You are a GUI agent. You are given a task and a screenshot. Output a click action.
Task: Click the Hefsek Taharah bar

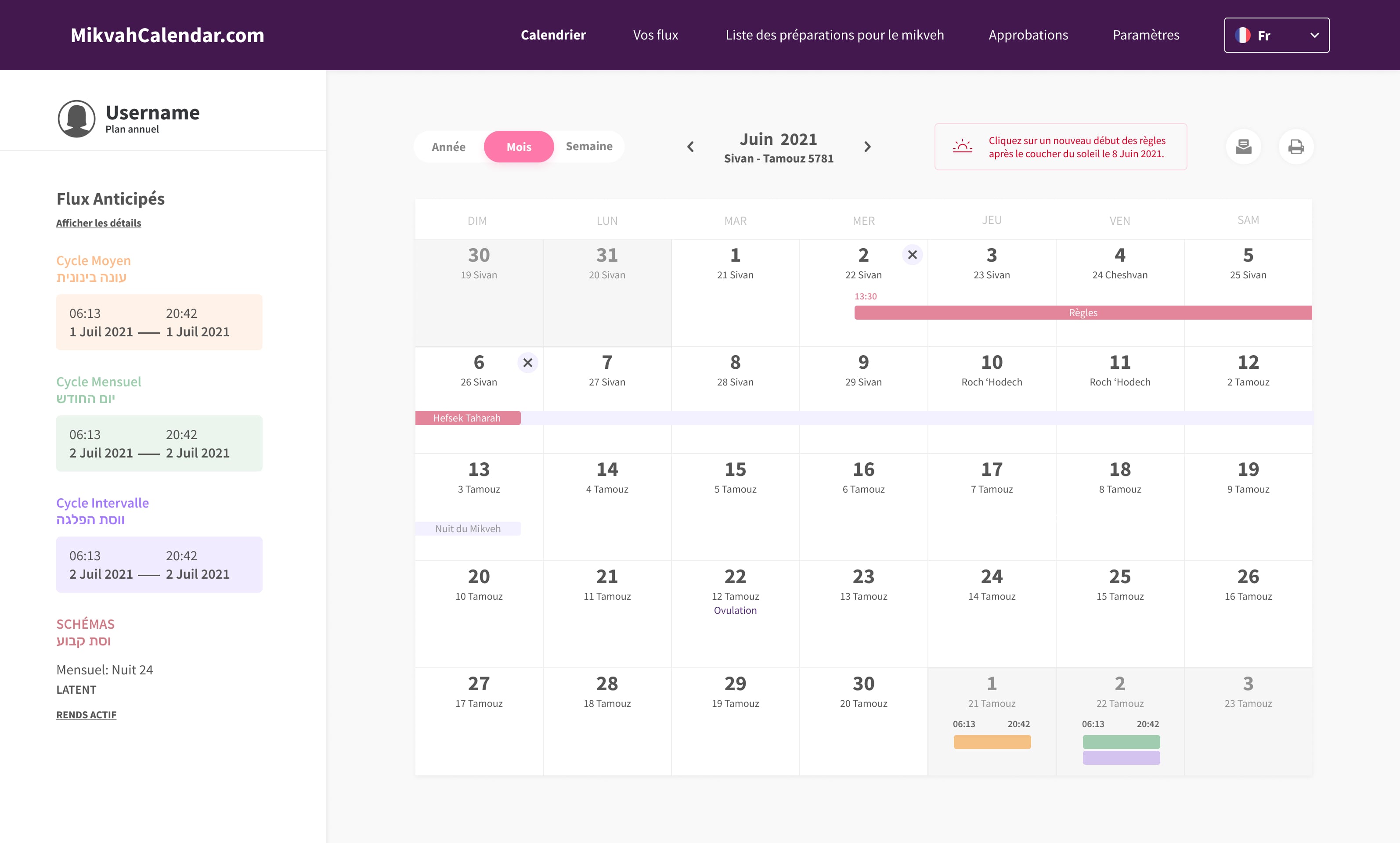tap(468, 418)
